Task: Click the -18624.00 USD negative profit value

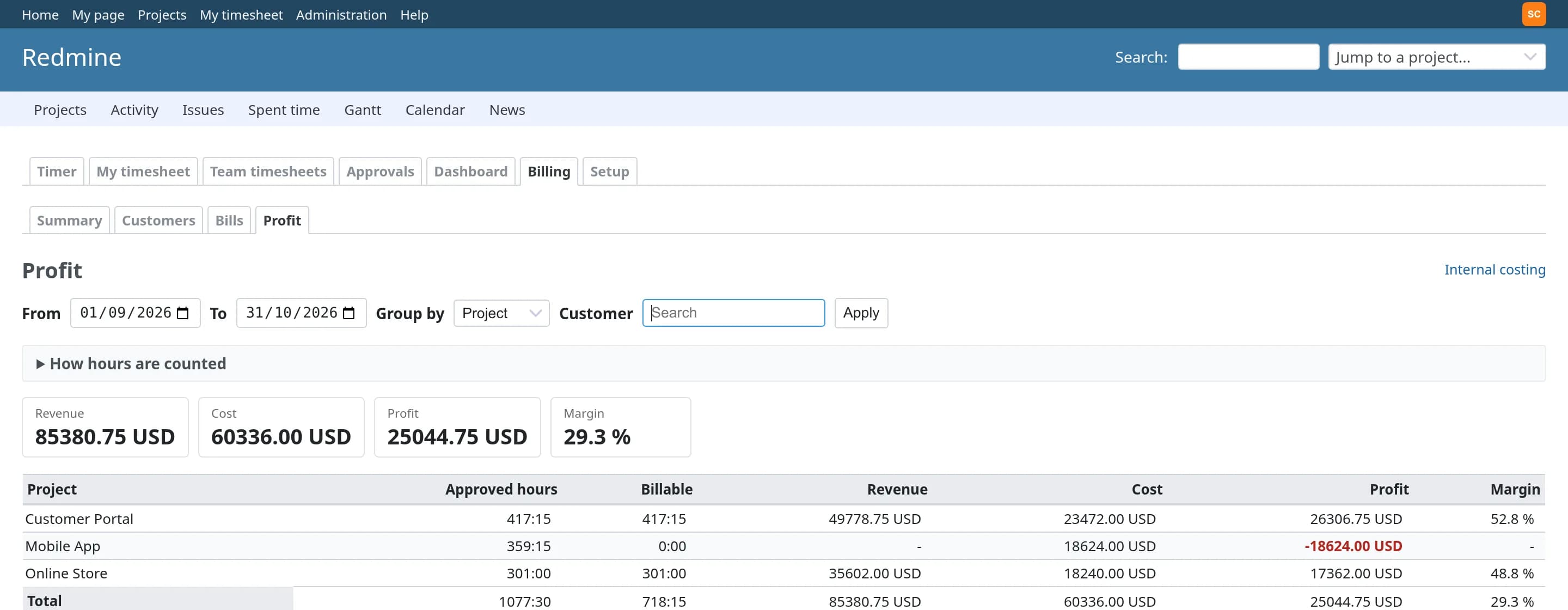Action: [1353, 546]
